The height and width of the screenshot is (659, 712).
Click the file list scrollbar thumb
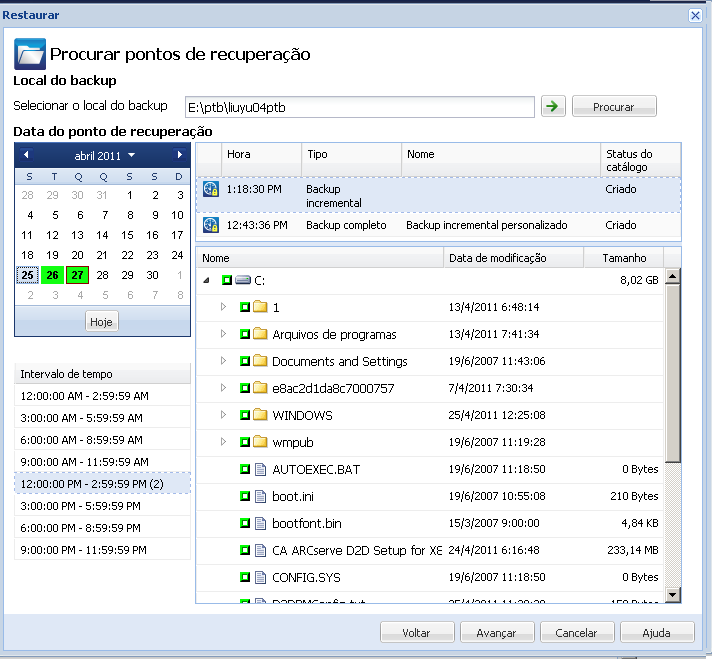pyautogui.click(x=672, y=373)
